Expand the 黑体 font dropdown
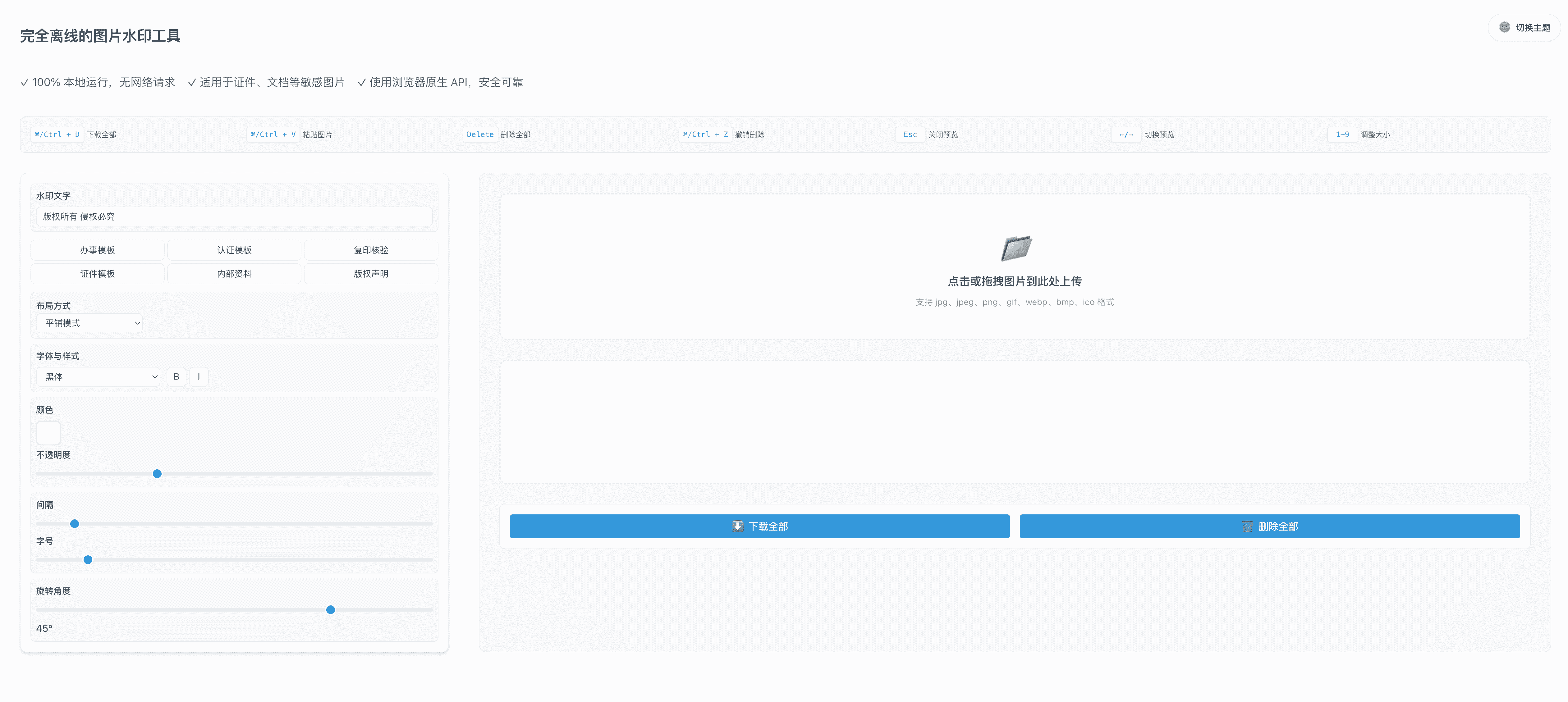Image resolution: width=1568 pixels, height=702 pixels. [x=99, y=376]
